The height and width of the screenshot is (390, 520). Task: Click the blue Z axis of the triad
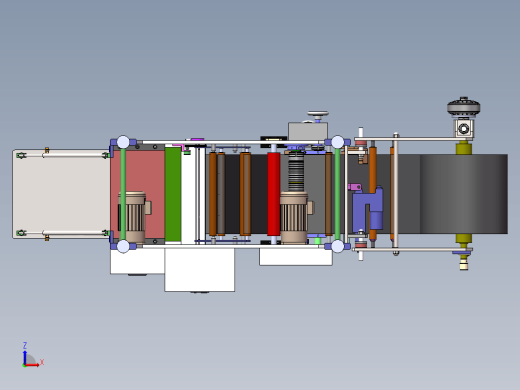click(x=25, y=357)
